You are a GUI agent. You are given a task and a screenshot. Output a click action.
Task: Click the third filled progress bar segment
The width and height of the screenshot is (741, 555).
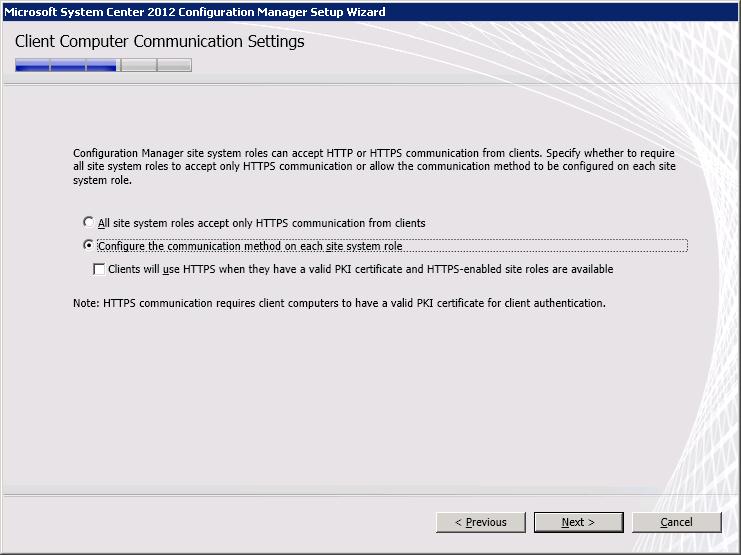102,66
